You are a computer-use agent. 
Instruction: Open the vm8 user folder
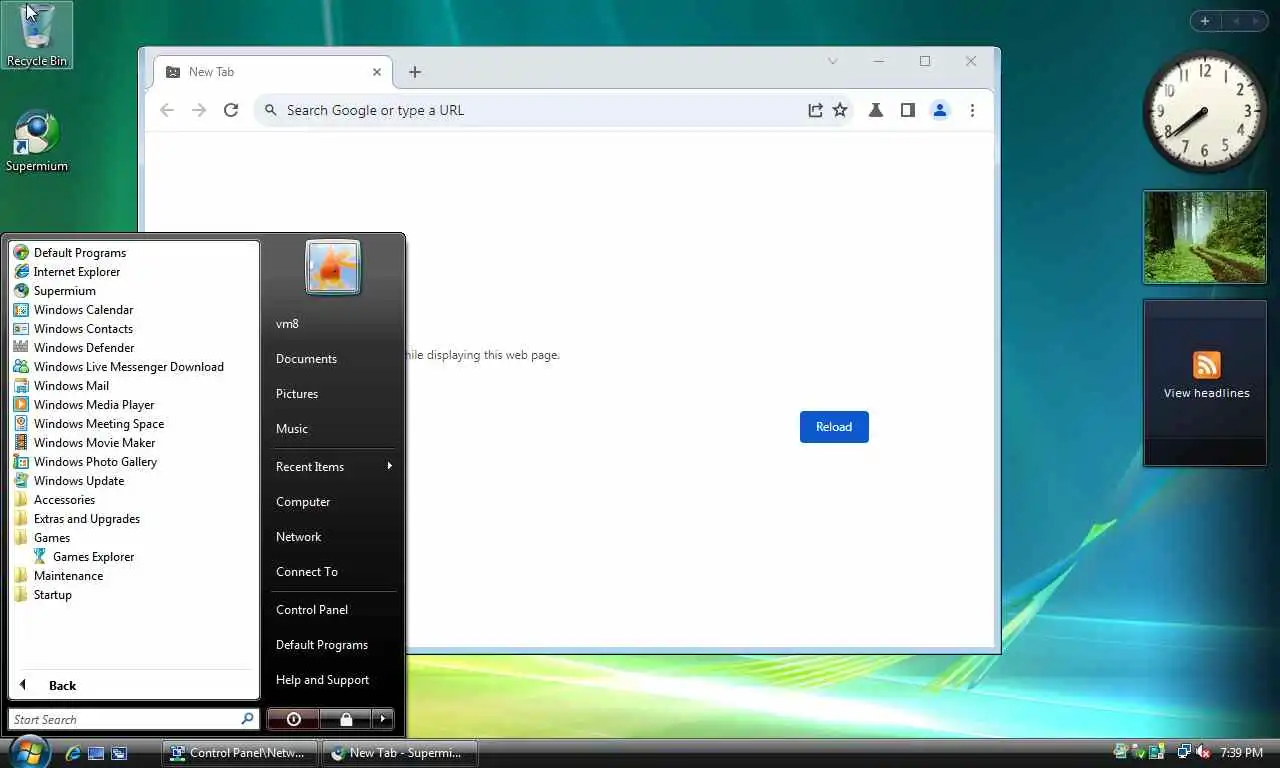287,324
